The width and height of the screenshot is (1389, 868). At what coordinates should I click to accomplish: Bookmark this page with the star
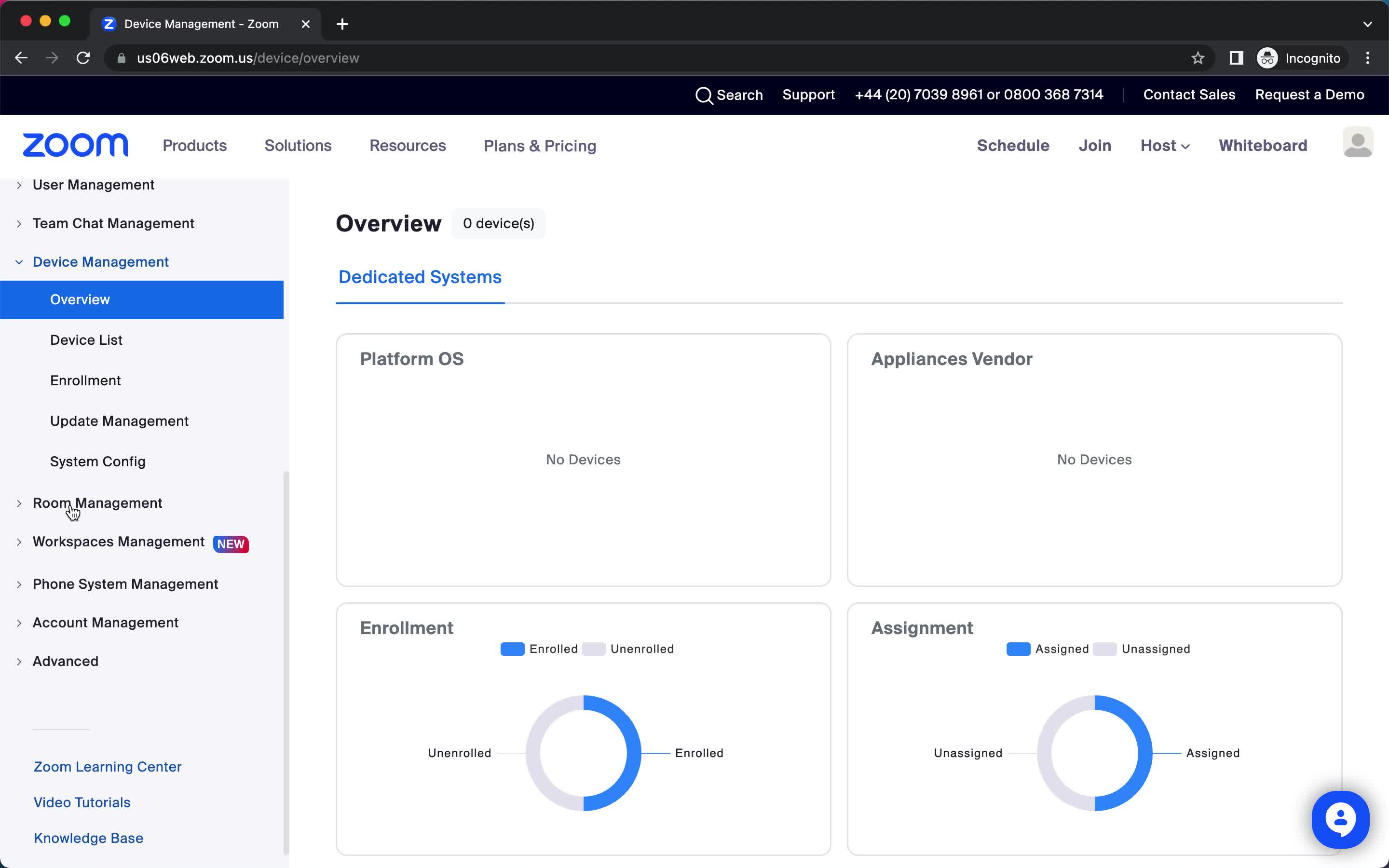click(1198, 58)
